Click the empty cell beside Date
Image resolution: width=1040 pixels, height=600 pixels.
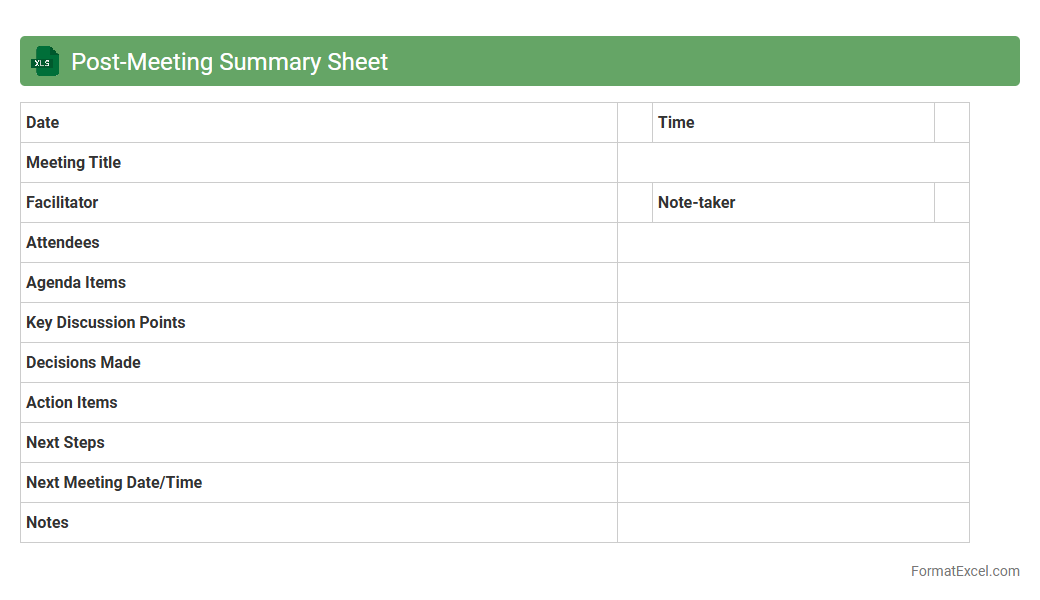pos(635,123)
